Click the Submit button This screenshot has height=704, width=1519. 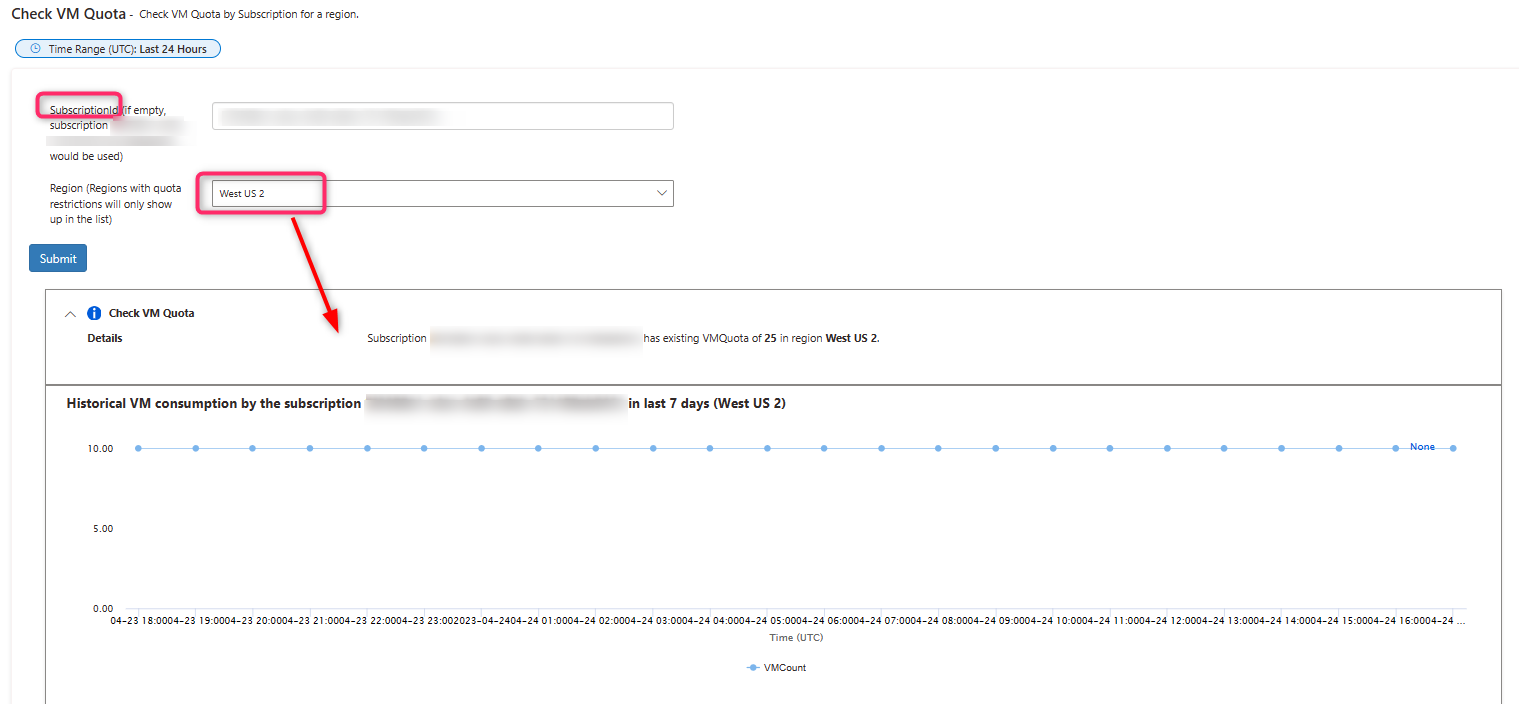[58, 258]
